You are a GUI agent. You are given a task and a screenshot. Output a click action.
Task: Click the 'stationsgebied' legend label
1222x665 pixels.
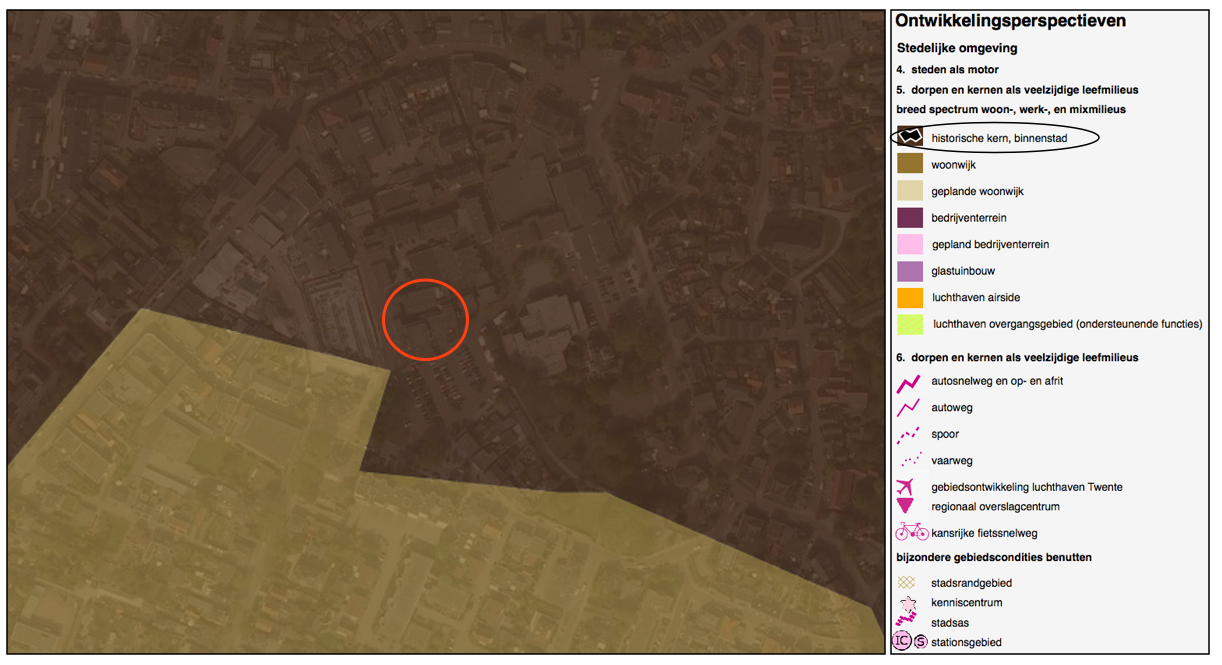[x=966, y=642]
